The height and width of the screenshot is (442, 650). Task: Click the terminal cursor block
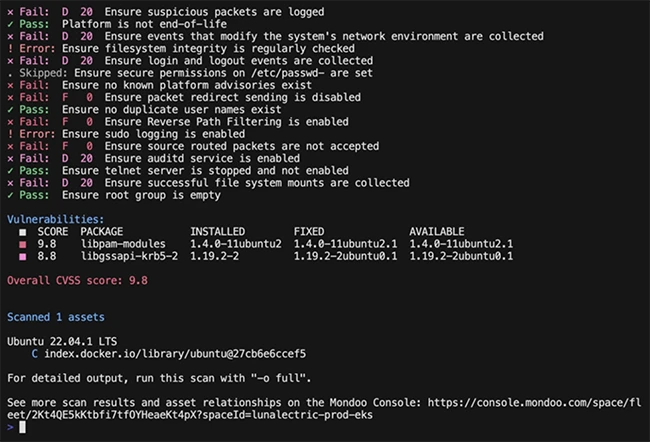click(x=22, y=427)
